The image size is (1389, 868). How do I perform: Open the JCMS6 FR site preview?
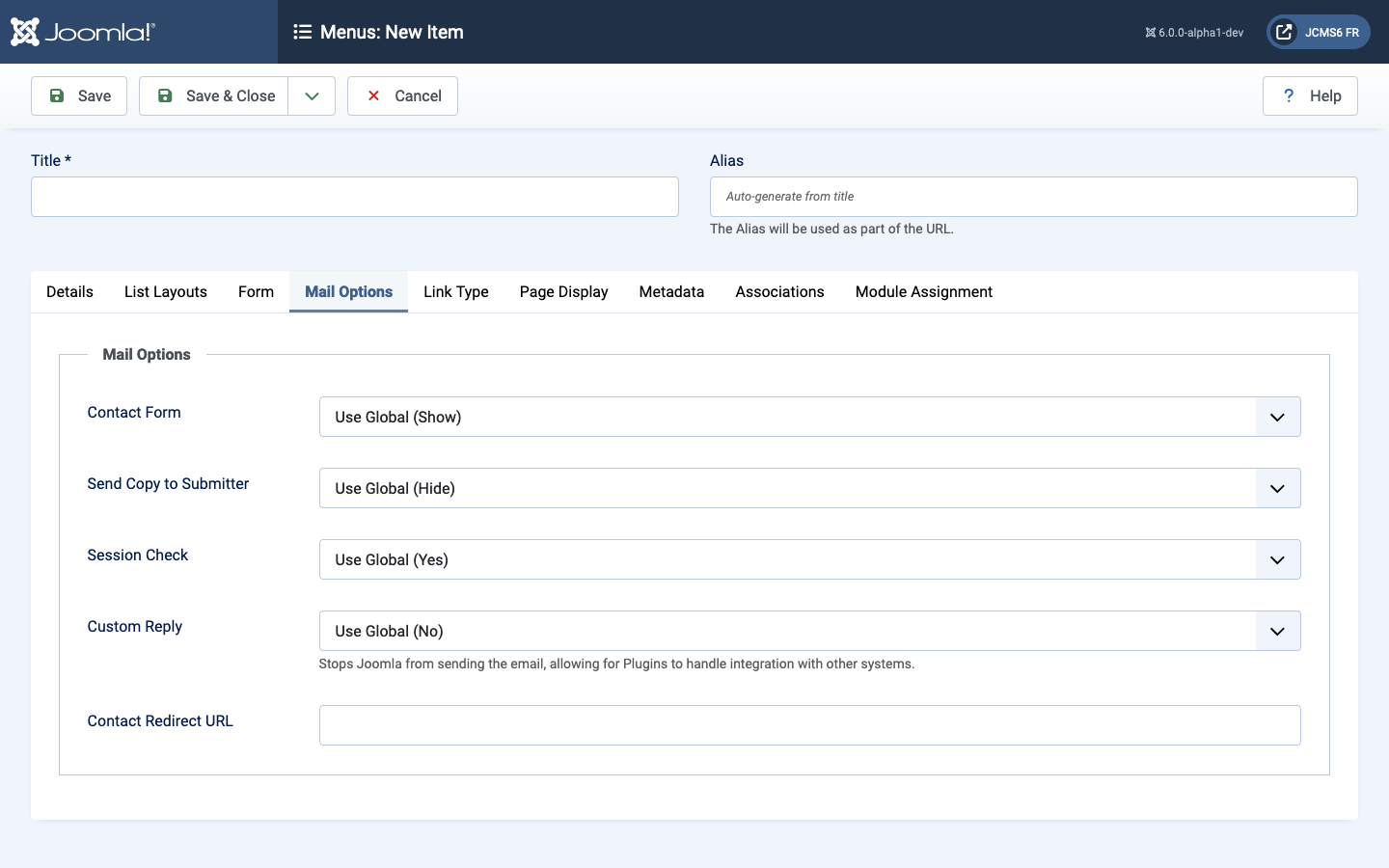(x=1318, y=32)
